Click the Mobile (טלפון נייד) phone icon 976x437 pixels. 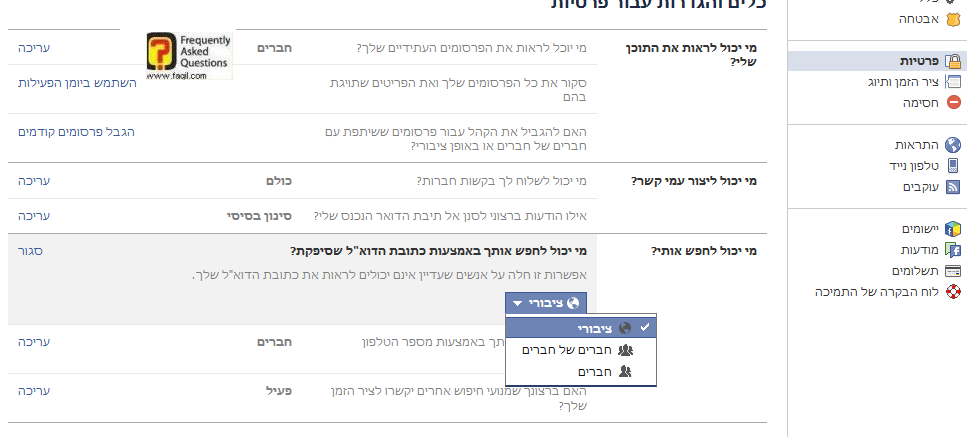(953, 166)
